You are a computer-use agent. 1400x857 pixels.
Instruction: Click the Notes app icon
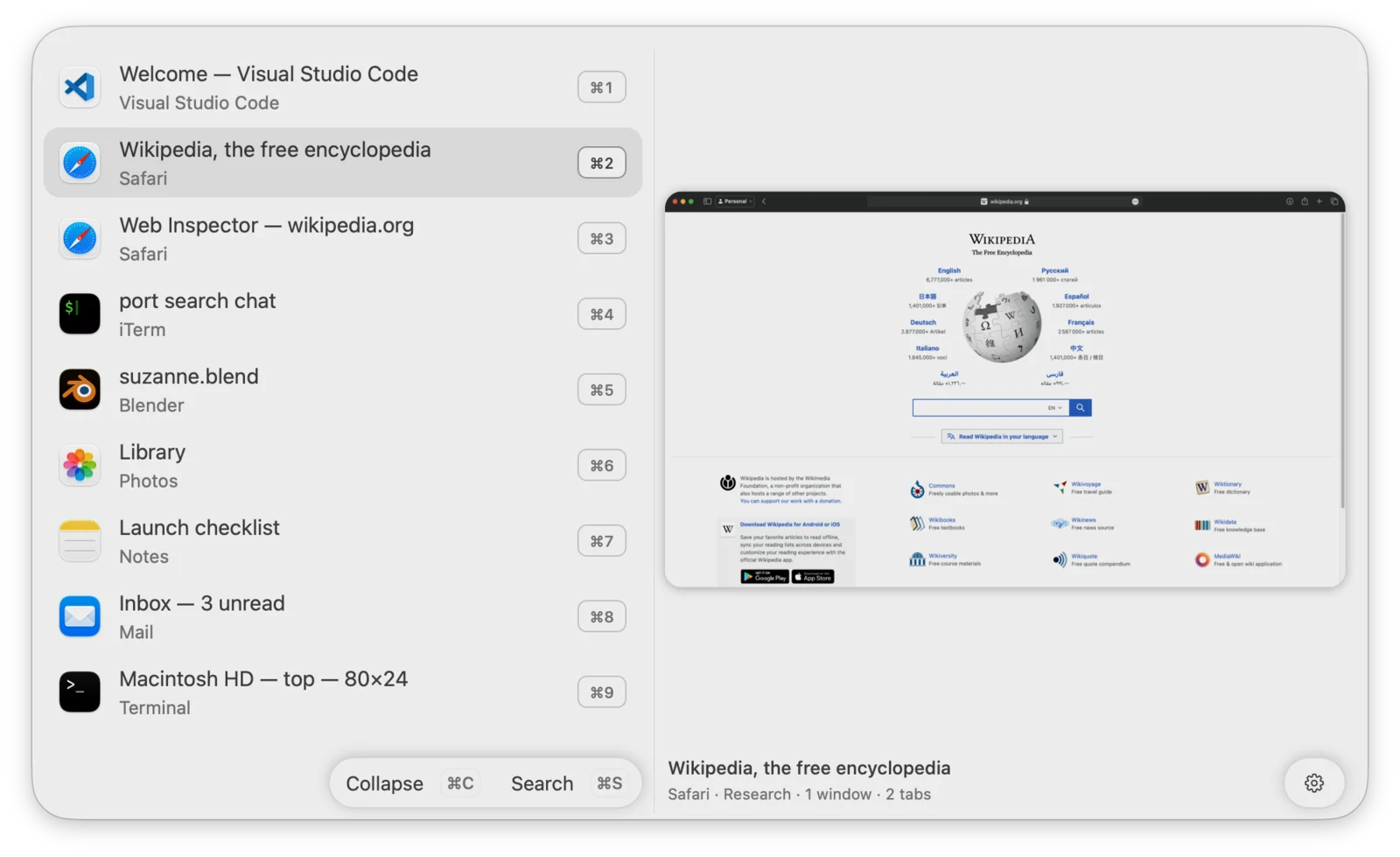[80, 541]
